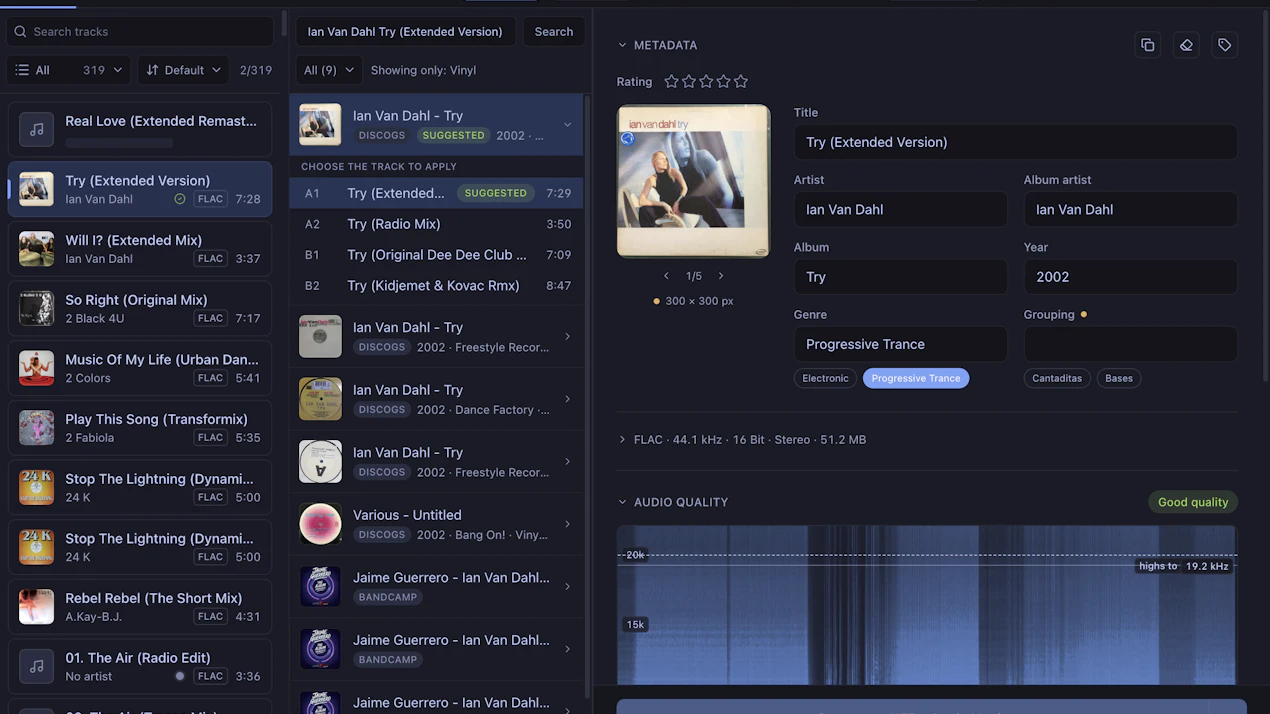Open Music Of My Life (Urban Dan...) track
Screen dimensions: 1270x714
[x=140, y=368]
